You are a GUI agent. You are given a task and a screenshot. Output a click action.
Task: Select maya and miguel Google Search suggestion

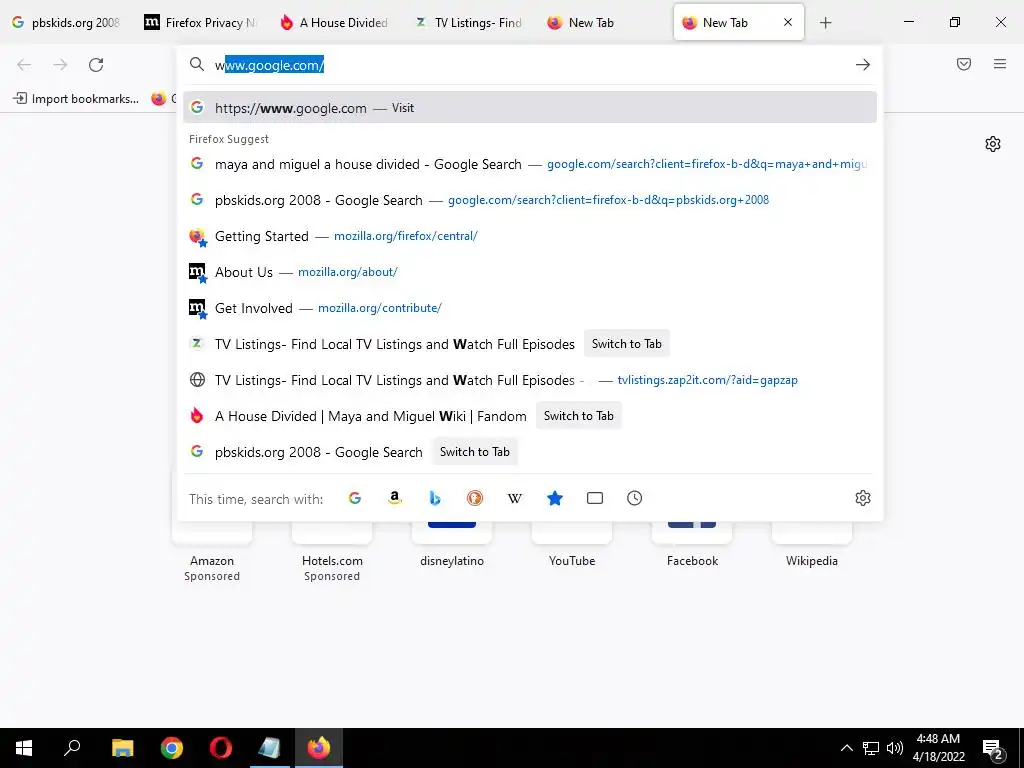[530, 164]
